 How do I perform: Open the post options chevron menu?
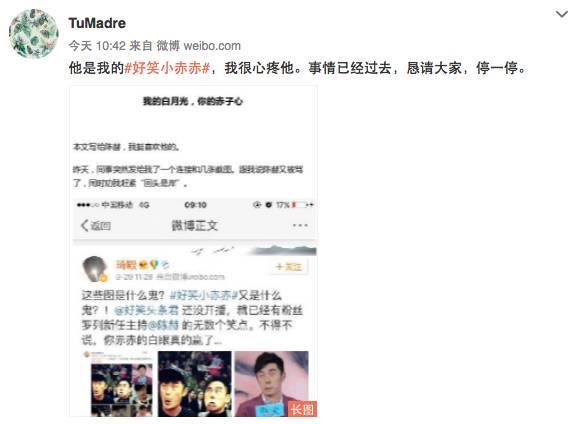tap(561, 14)
